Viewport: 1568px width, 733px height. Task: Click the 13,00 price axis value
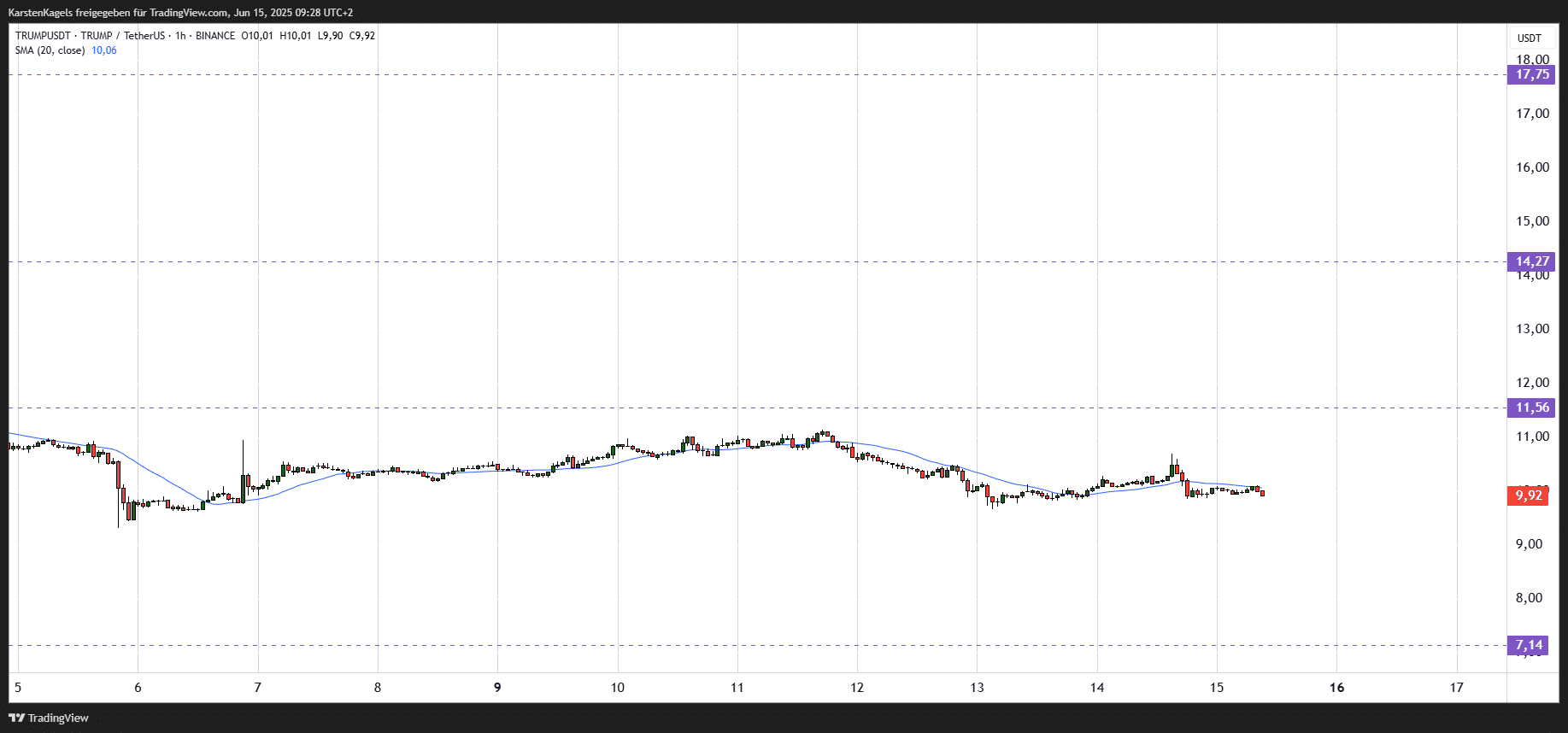1532,329
